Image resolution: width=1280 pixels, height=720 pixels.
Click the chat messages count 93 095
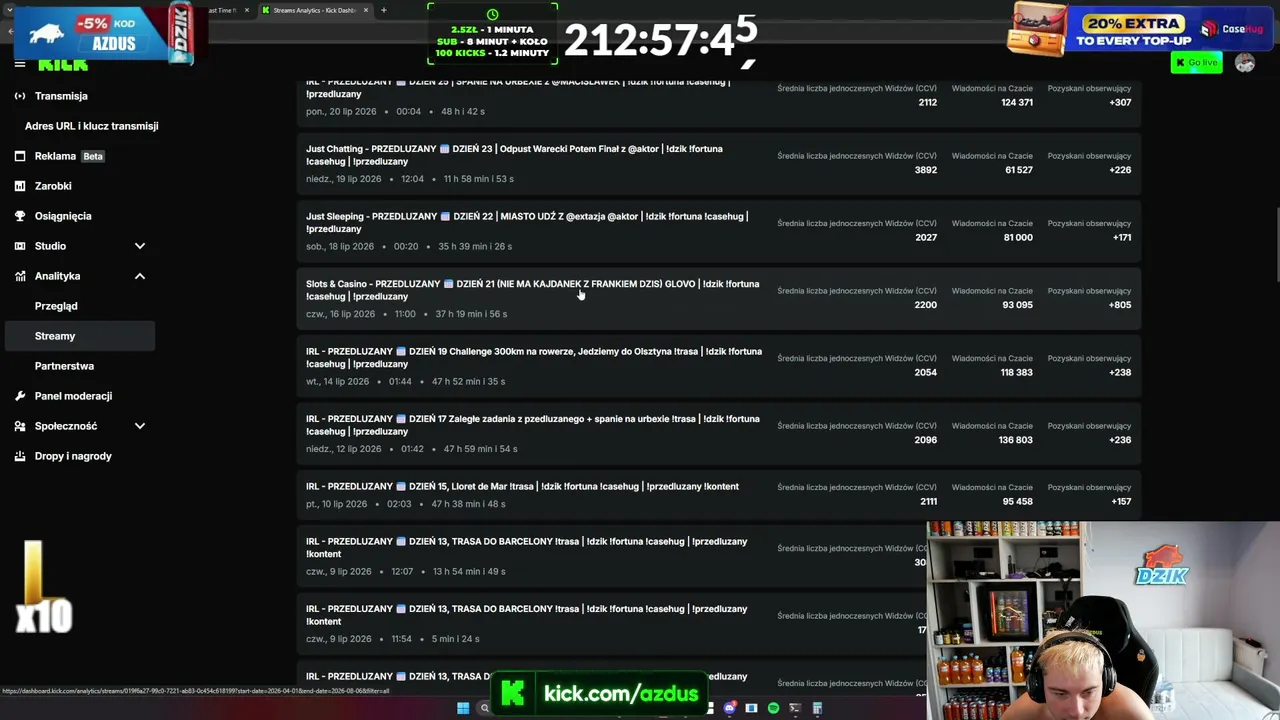pyautogui.click(x=1018, y=305)
